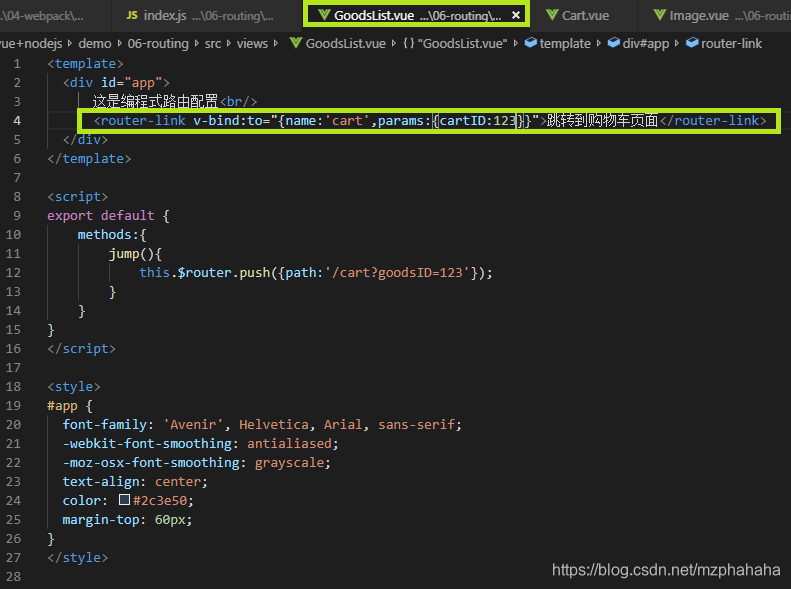Image resolution: width=791 pixels, height=589 pixels.
Task: Click the br tag on line 3
Action: click(x=239, y=102)
